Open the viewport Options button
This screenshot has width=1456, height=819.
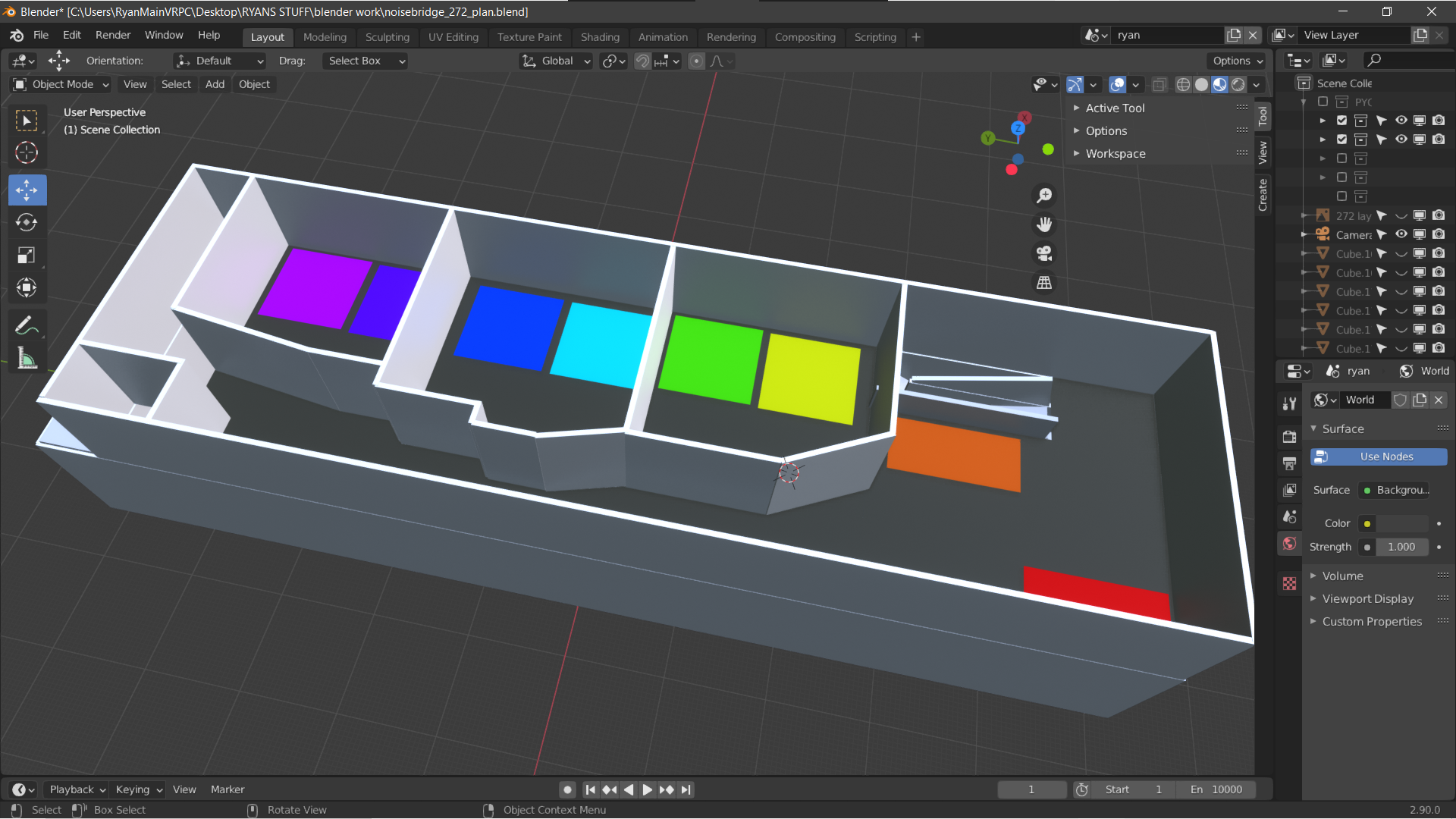(x=1236, y=61)
